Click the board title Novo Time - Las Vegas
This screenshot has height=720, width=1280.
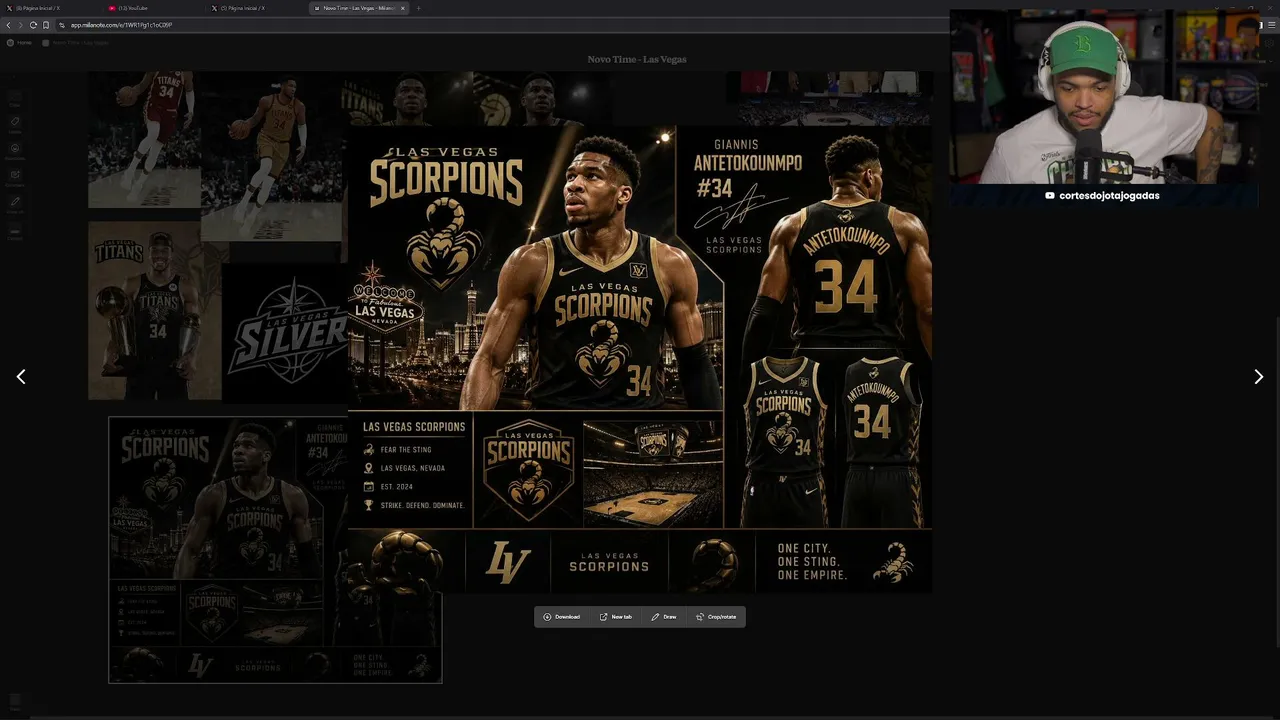[637, 59]
